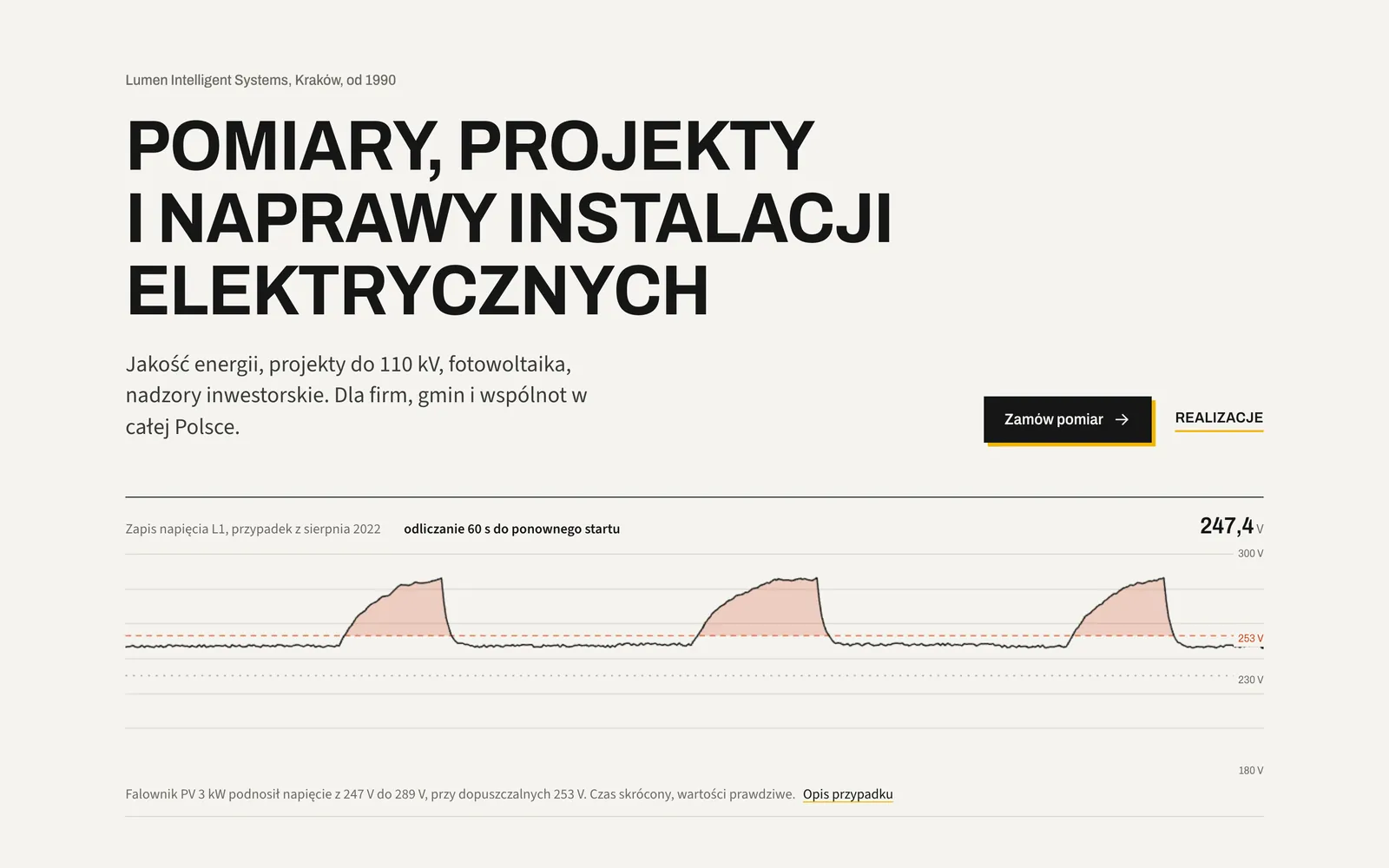Click the main heading 'POMIARY, PROJEKTY'

click(509, 219)
